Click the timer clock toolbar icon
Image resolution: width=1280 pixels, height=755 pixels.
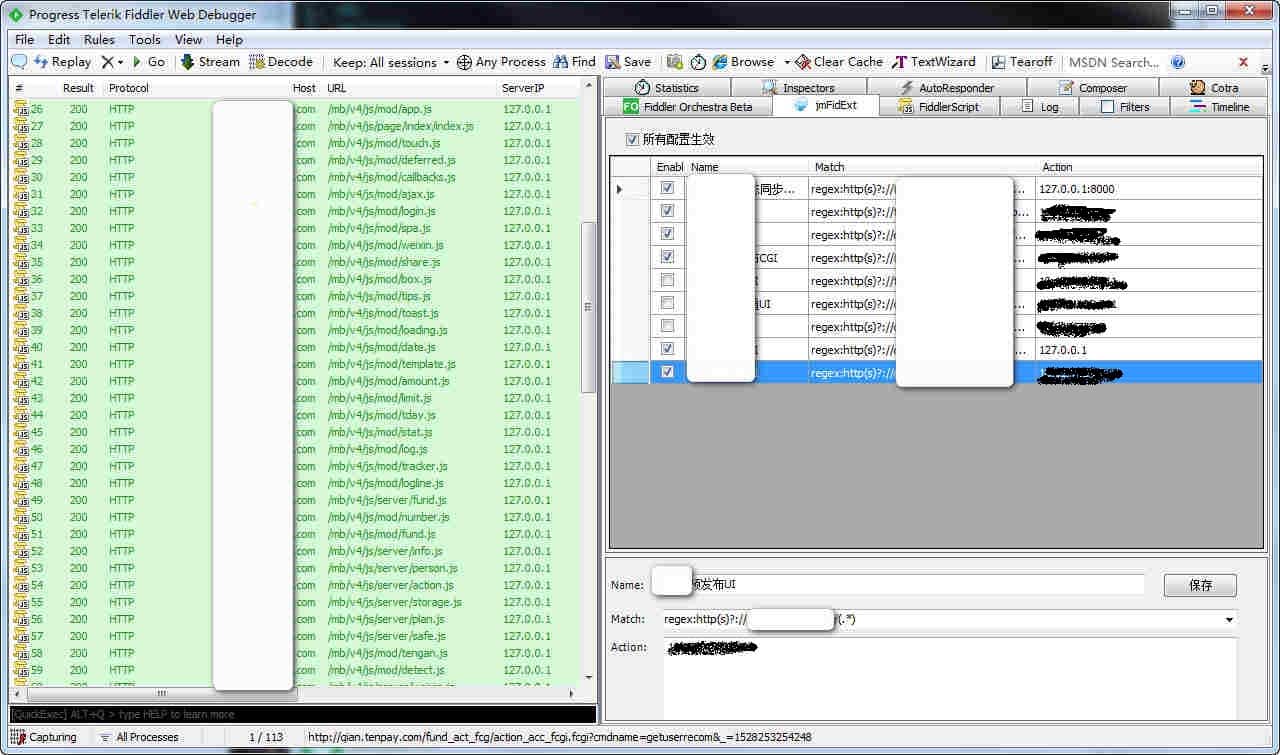tap(698, 62)
